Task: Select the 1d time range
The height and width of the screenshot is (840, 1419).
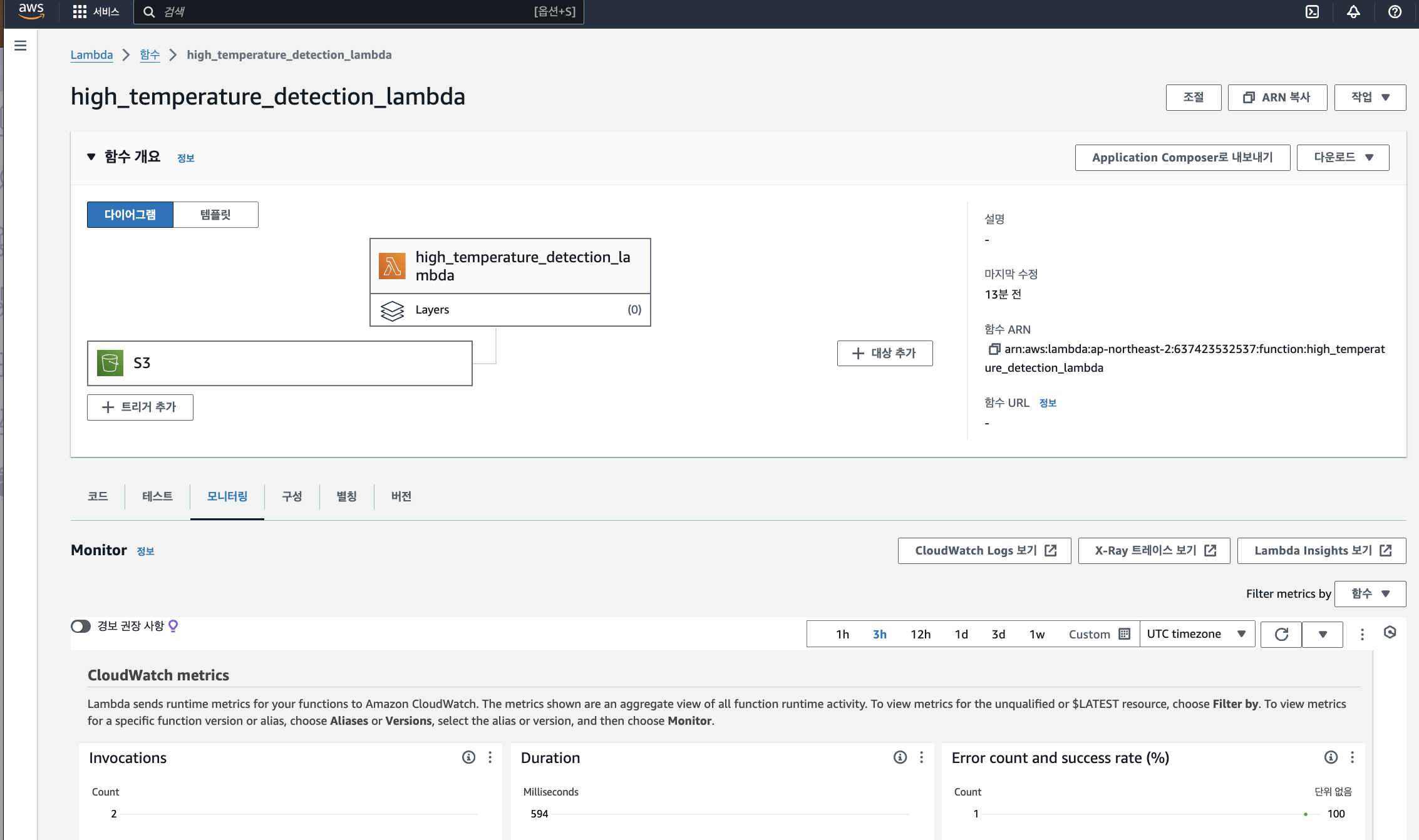Action: coord(961,635)
